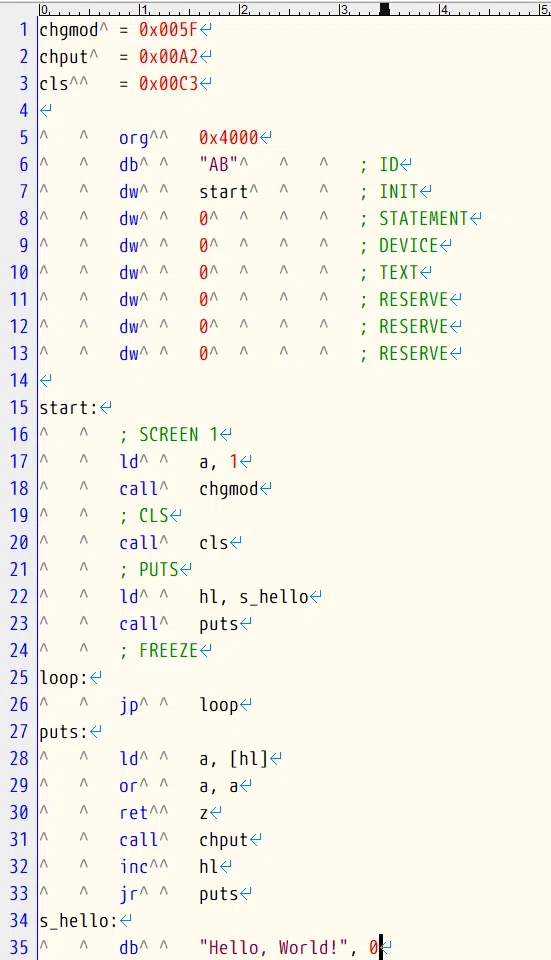Click the s_hello: label on line 34

[78, 921]
